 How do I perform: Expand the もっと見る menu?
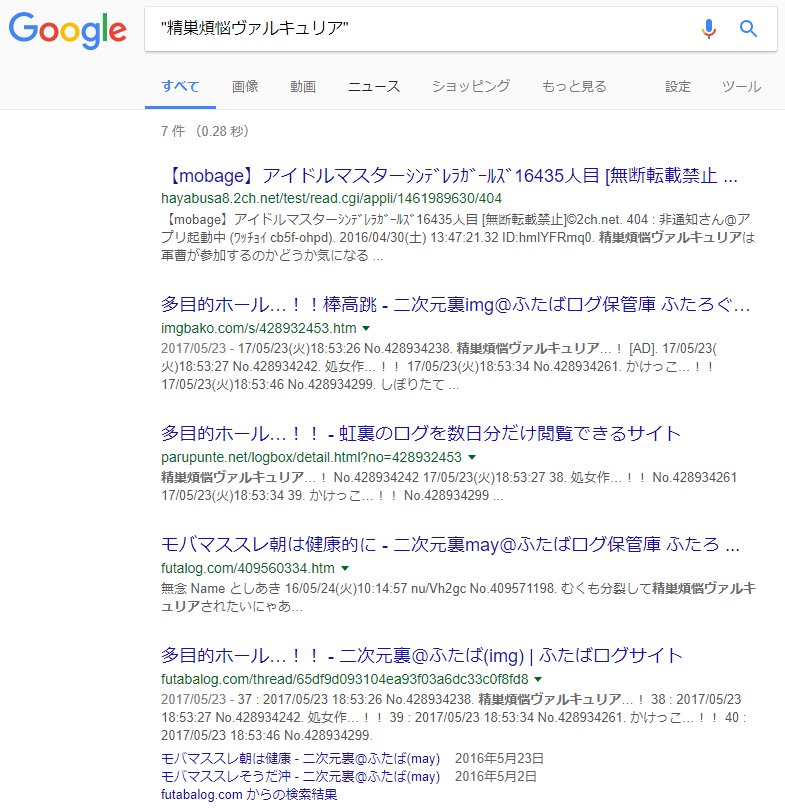click(574, 86)
